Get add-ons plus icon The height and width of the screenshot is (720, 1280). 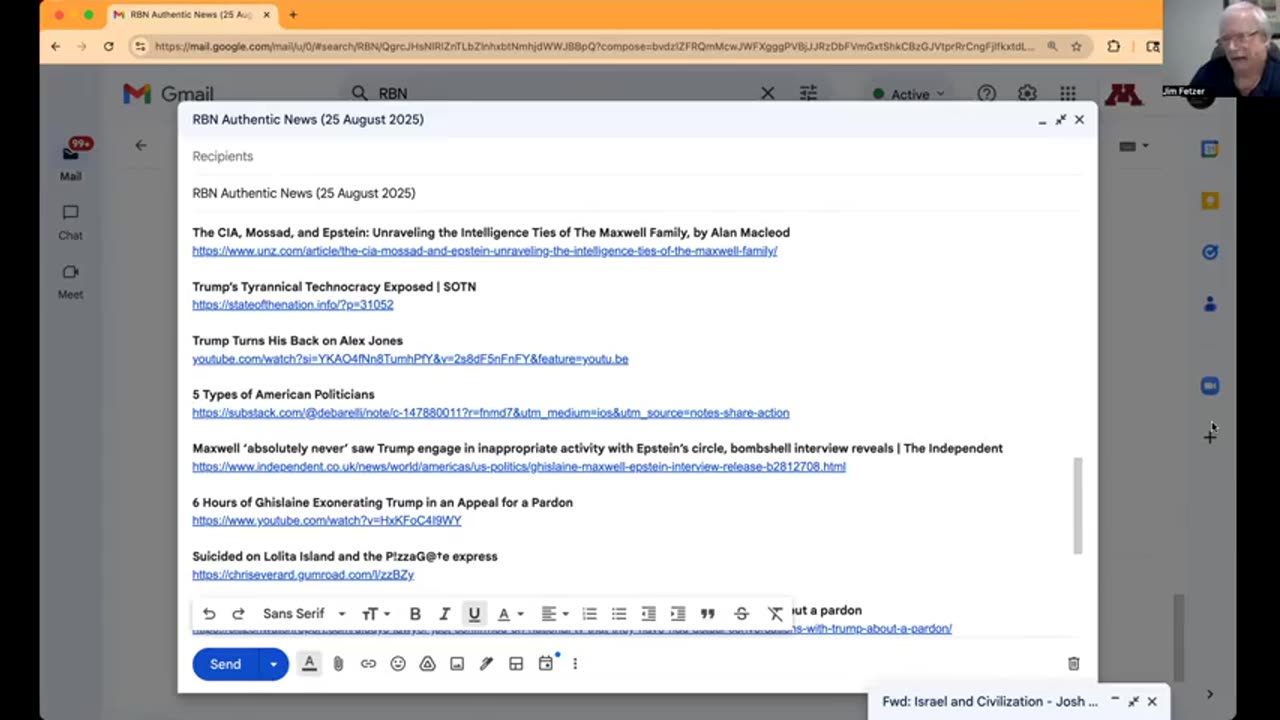[1210, 436]
